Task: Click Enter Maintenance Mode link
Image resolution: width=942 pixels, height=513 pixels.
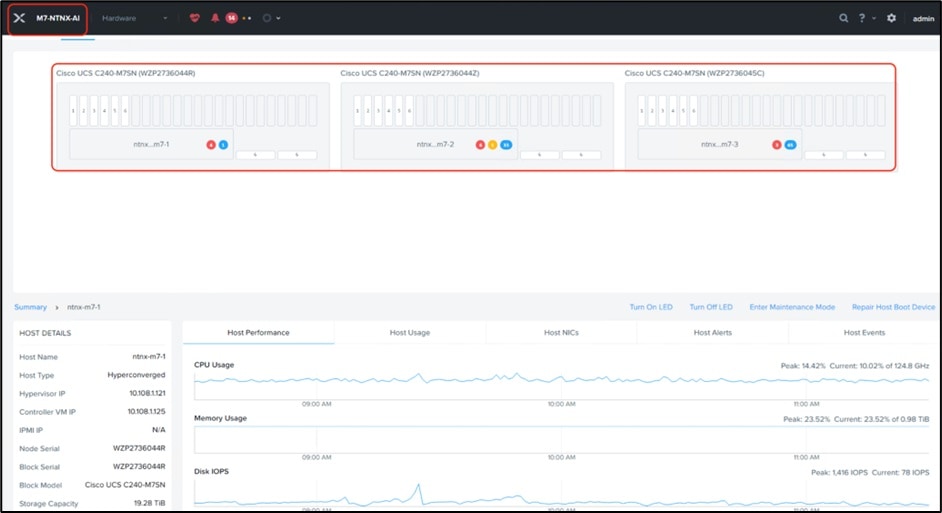Action: point(792,307)
